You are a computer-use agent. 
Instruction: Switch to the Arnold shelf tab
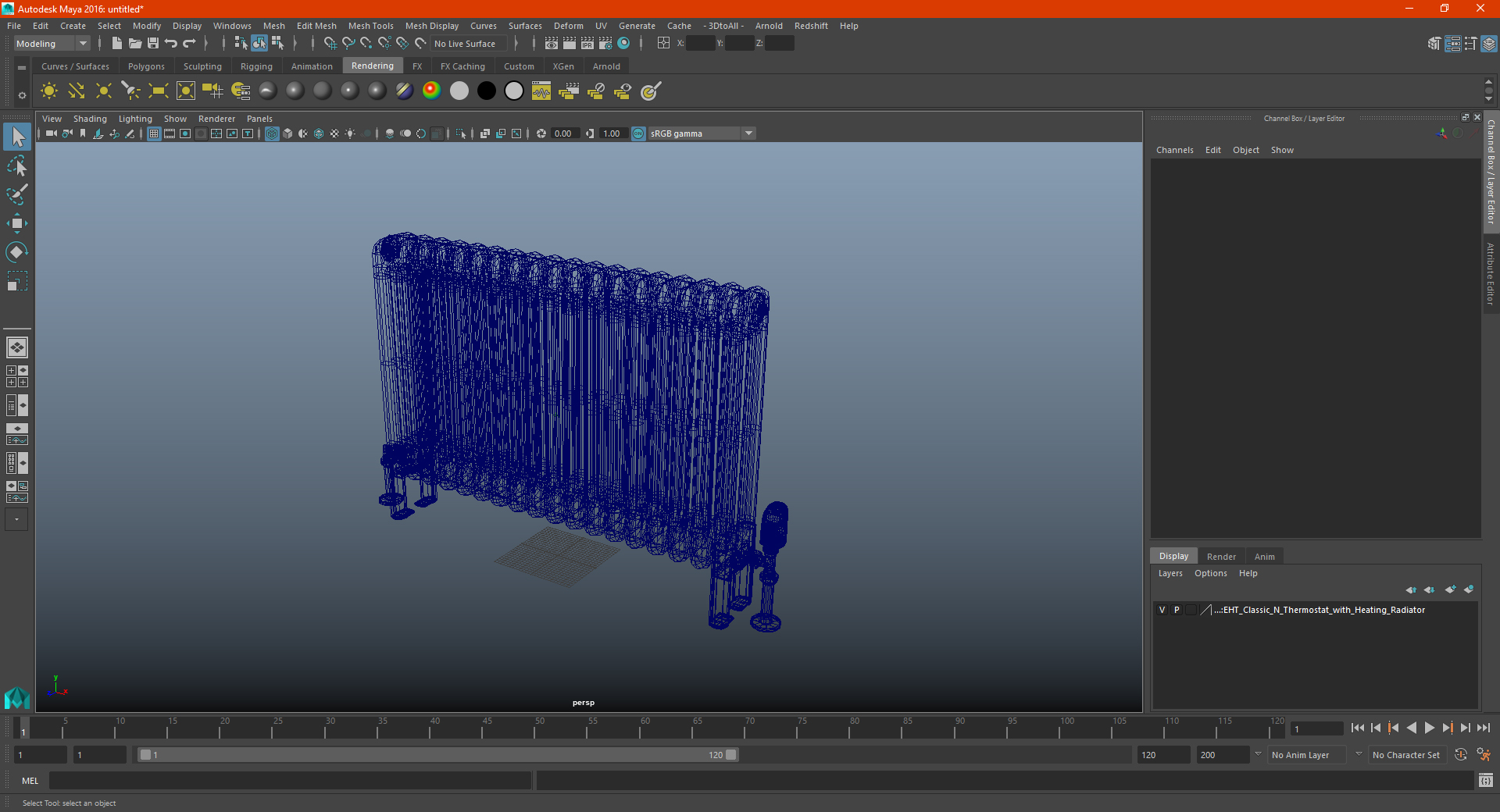606,66
